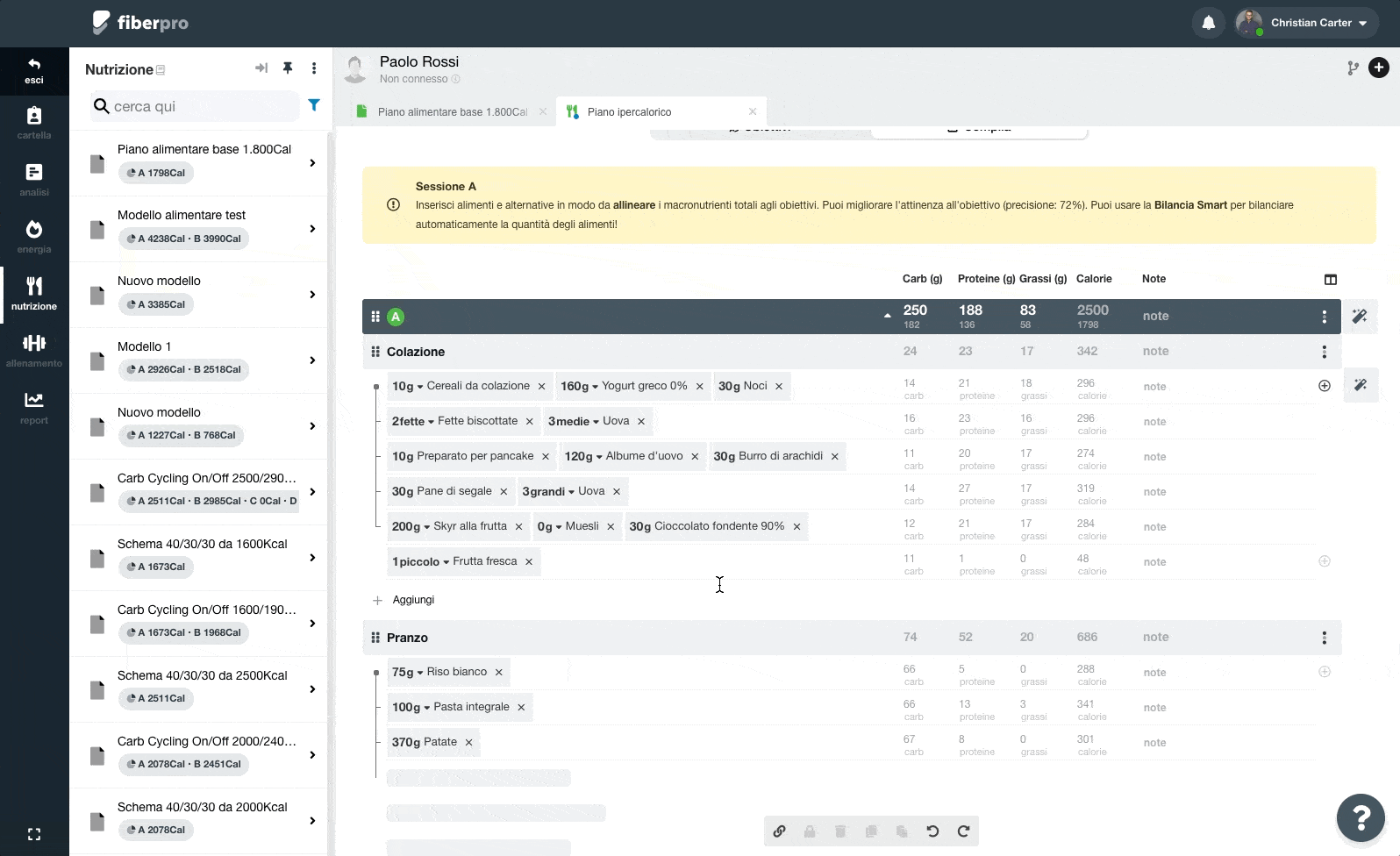Open the notifications bell

click(x=1208, y=23)
